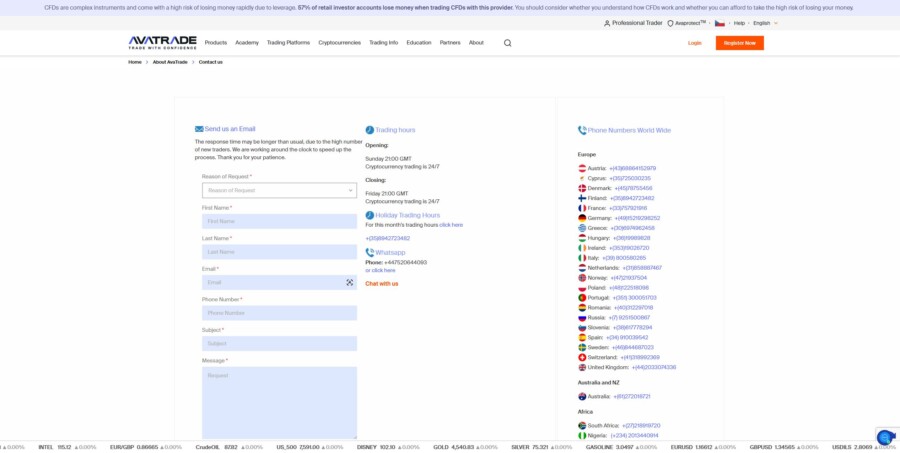Open the Education menu
Screen dimensions: 900x453
419,43
